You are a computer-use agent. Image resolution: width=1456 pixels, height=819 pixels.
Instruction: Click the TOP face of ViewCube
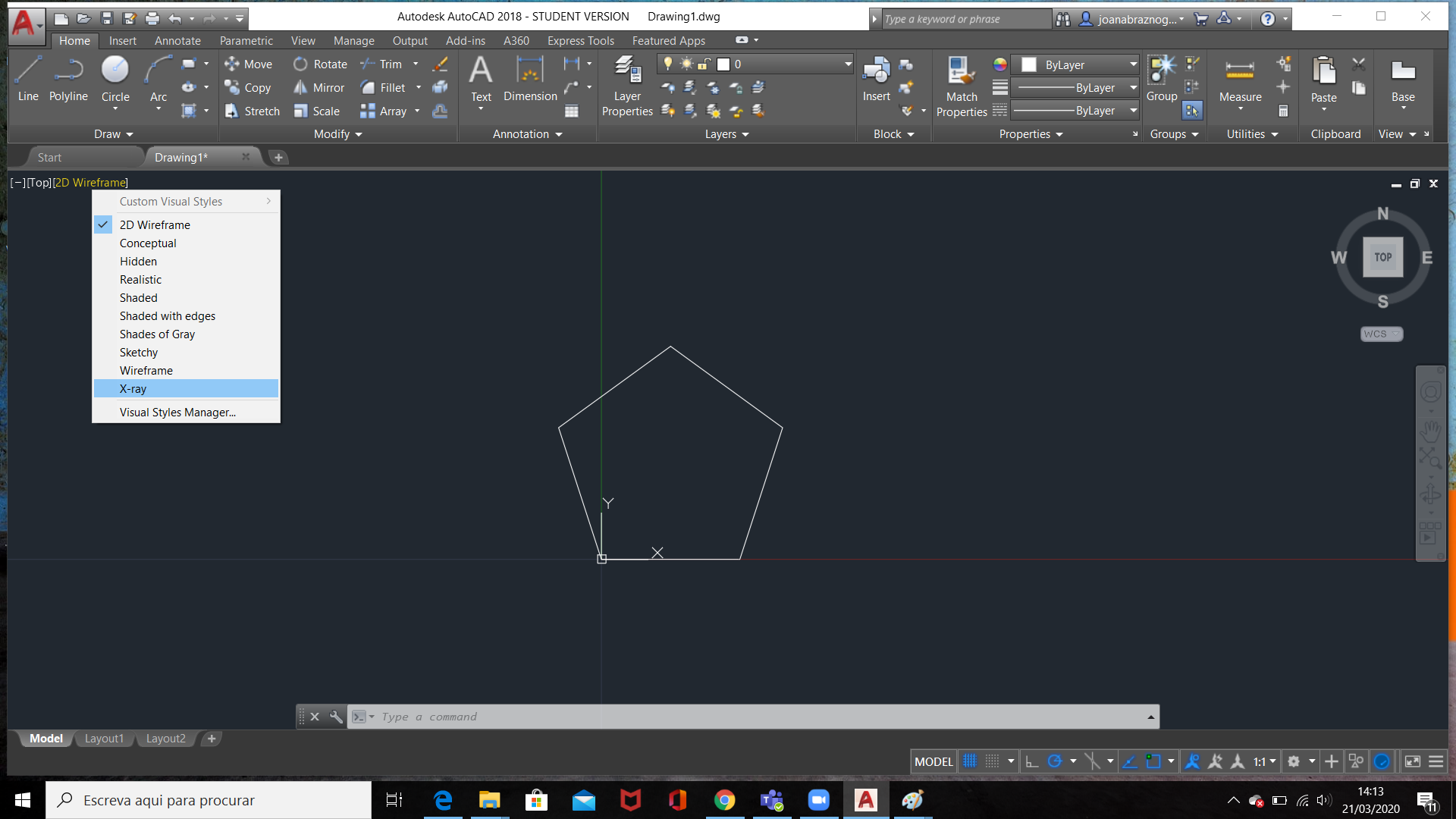tap(1383, 257)
